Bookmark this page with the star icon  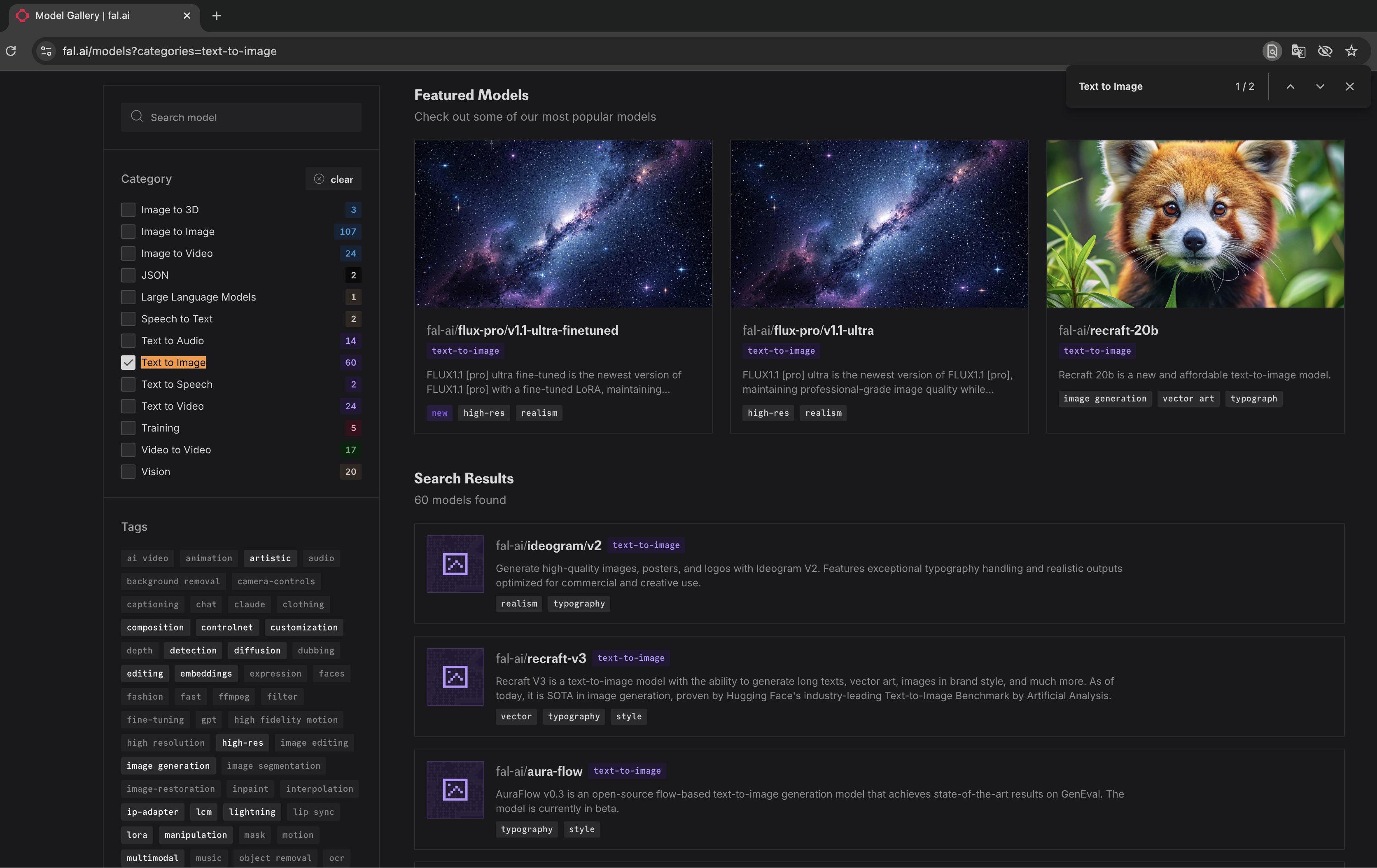pos(1351,51)
